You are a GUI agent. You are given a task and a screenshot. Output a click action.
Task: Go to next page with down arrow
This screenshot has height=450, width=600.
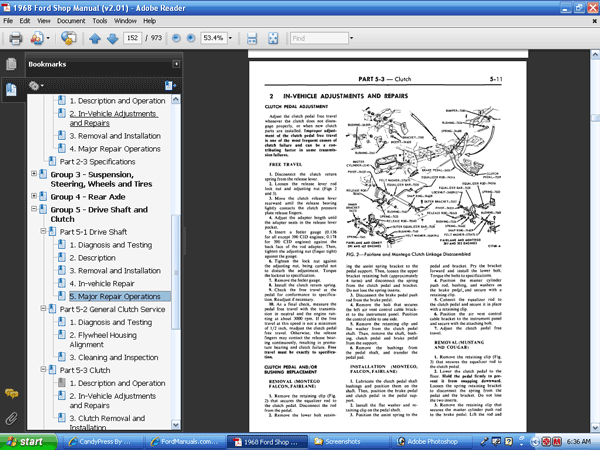(112, 38)
